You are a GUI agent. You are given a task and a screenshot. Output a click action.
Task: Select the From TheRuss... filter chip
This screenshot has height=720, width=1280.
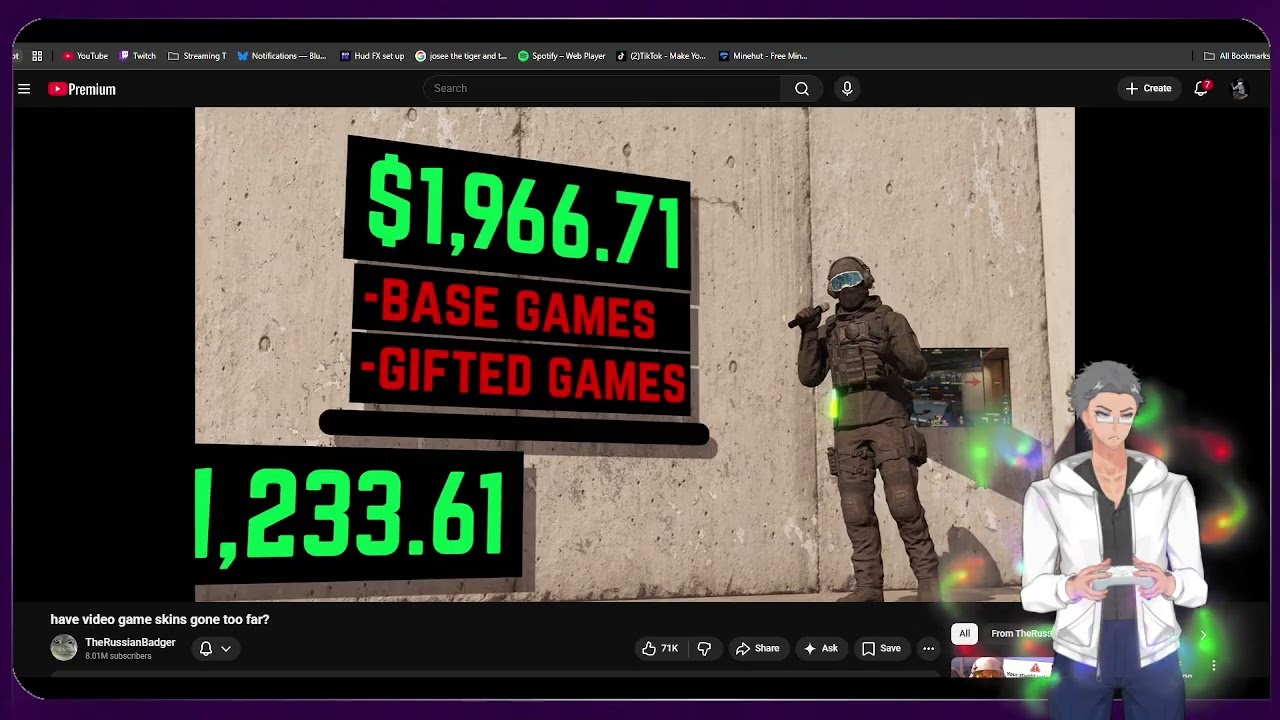tap(1020, 633)
